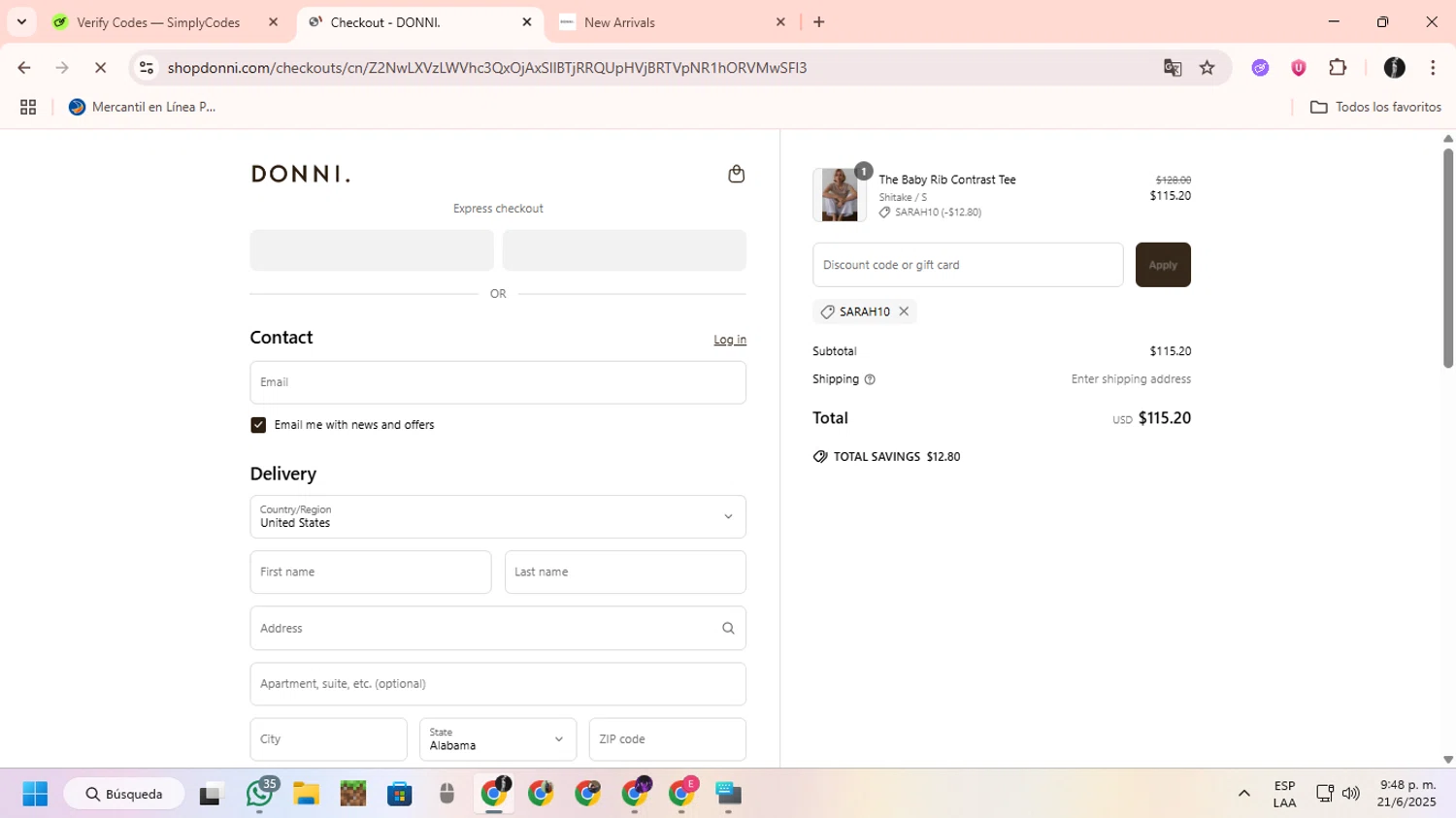The width and height of the screenshot is (1456, 818).
Task: Click the Apply discount button
Action: click(x=1163, y=265)
